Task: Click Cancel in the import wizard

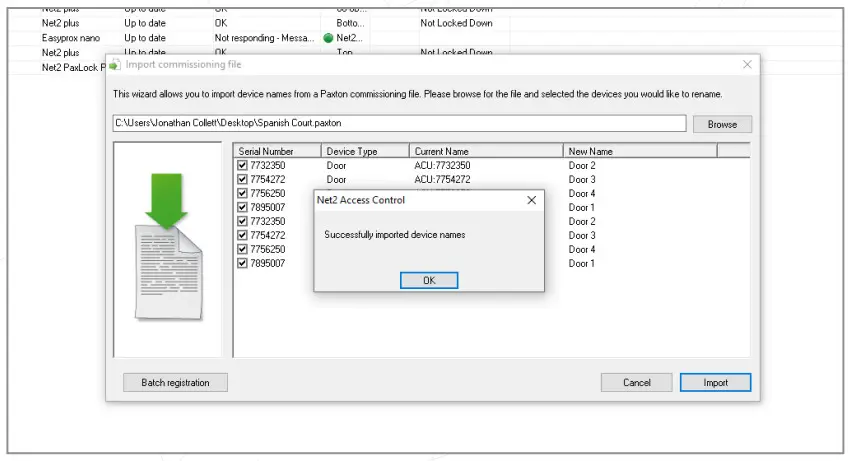Action: (636, 383)
